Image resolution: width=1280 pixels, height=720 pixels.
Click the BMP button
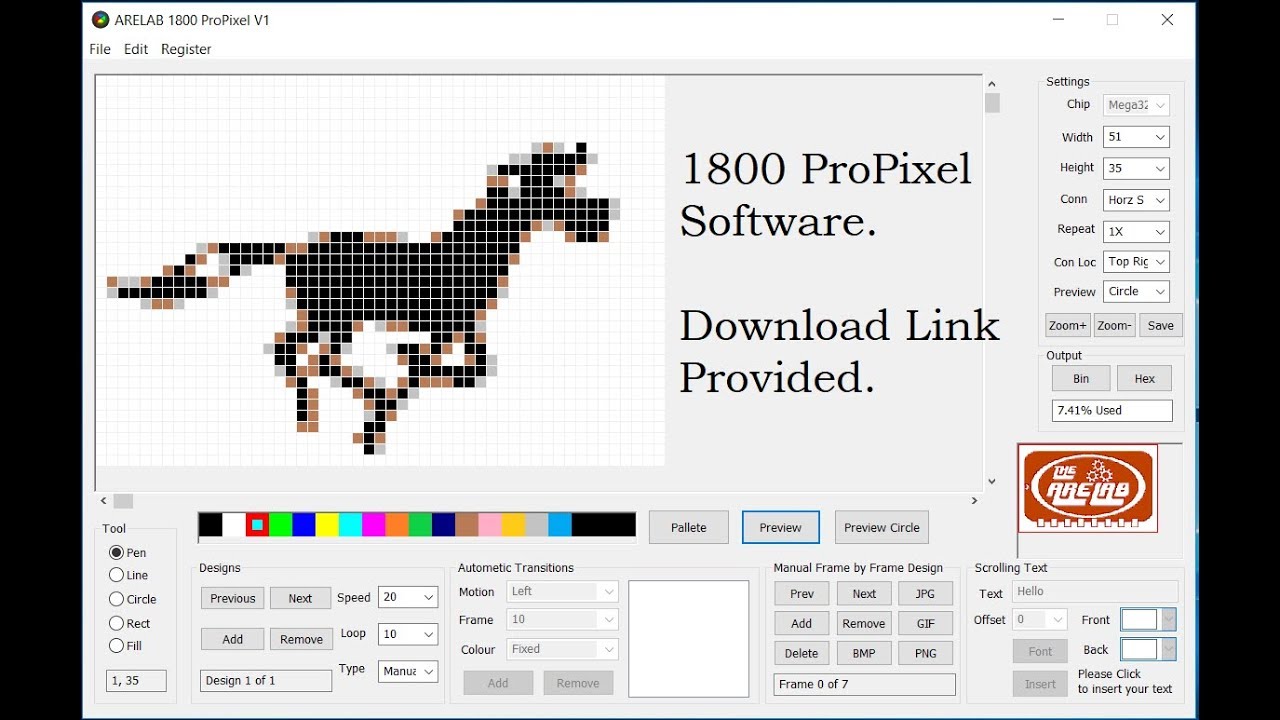click(864, 653)
